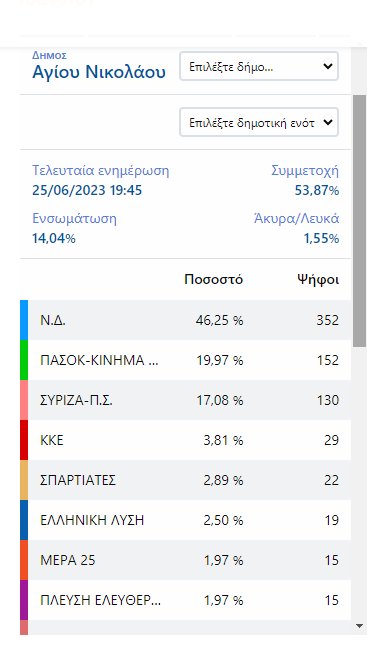
Task: Click the Ποσοστό column header
Action: point(214,279)
